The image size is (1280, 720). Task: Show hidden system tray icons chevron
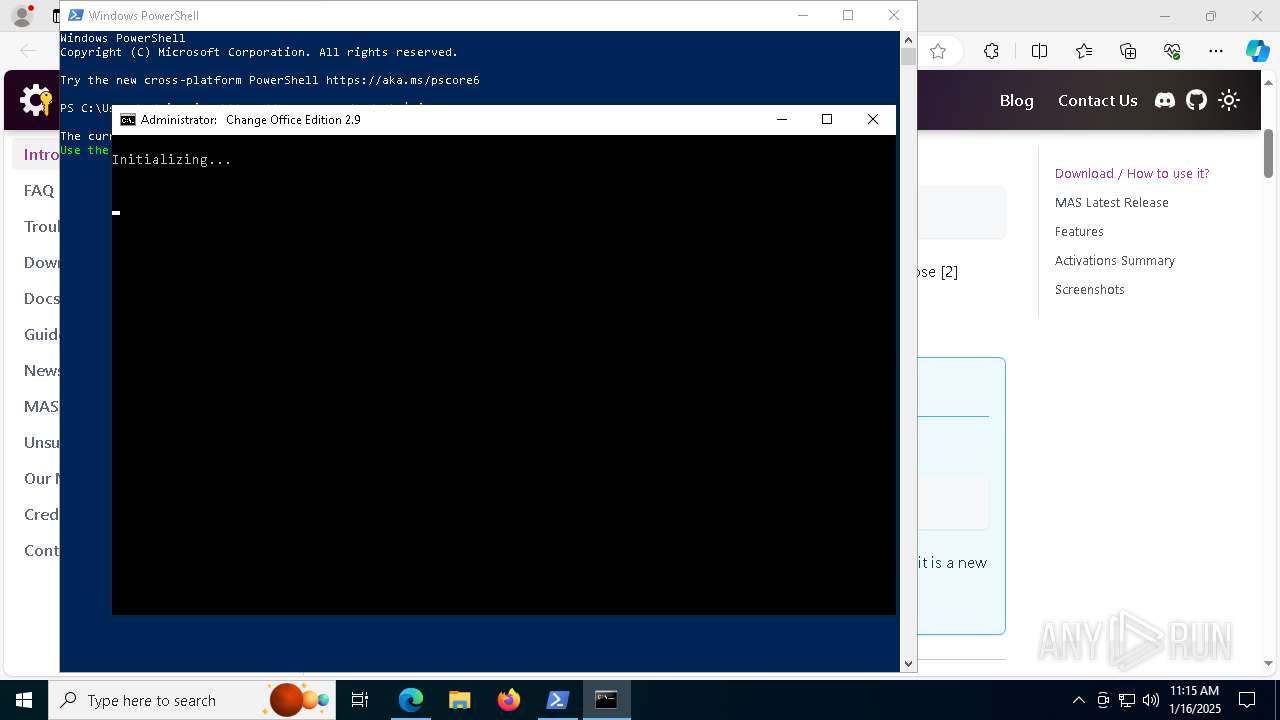[1079, 700]
